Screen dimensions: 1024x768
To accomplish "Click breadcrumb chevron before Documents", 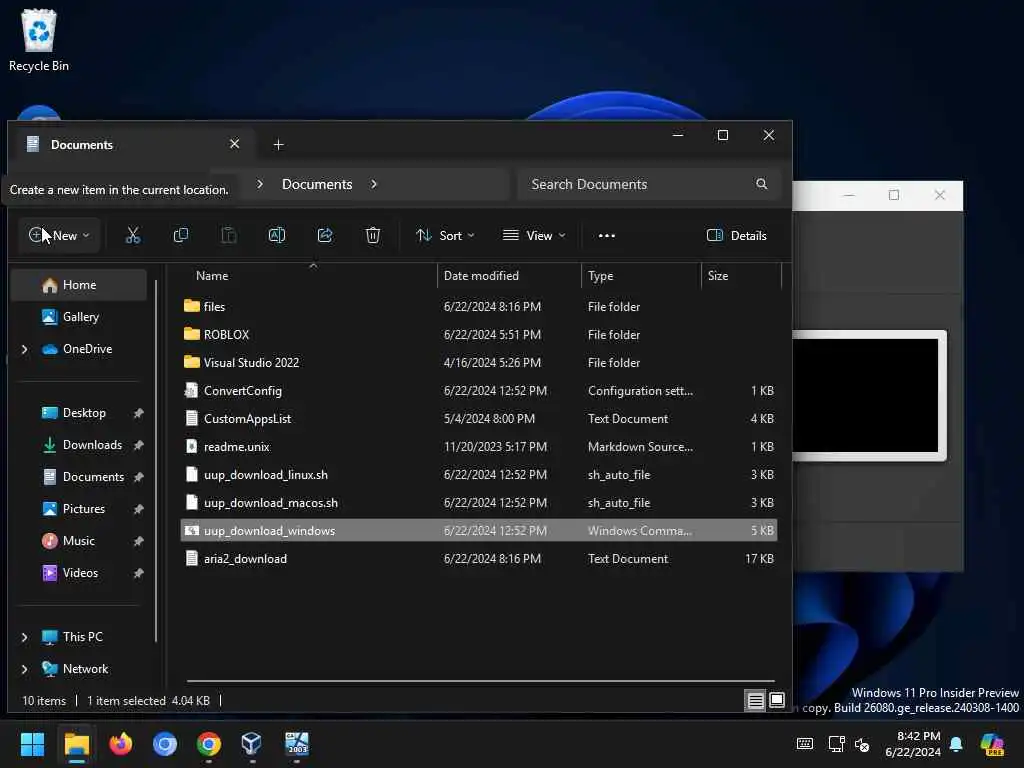I will click(260, 184).
